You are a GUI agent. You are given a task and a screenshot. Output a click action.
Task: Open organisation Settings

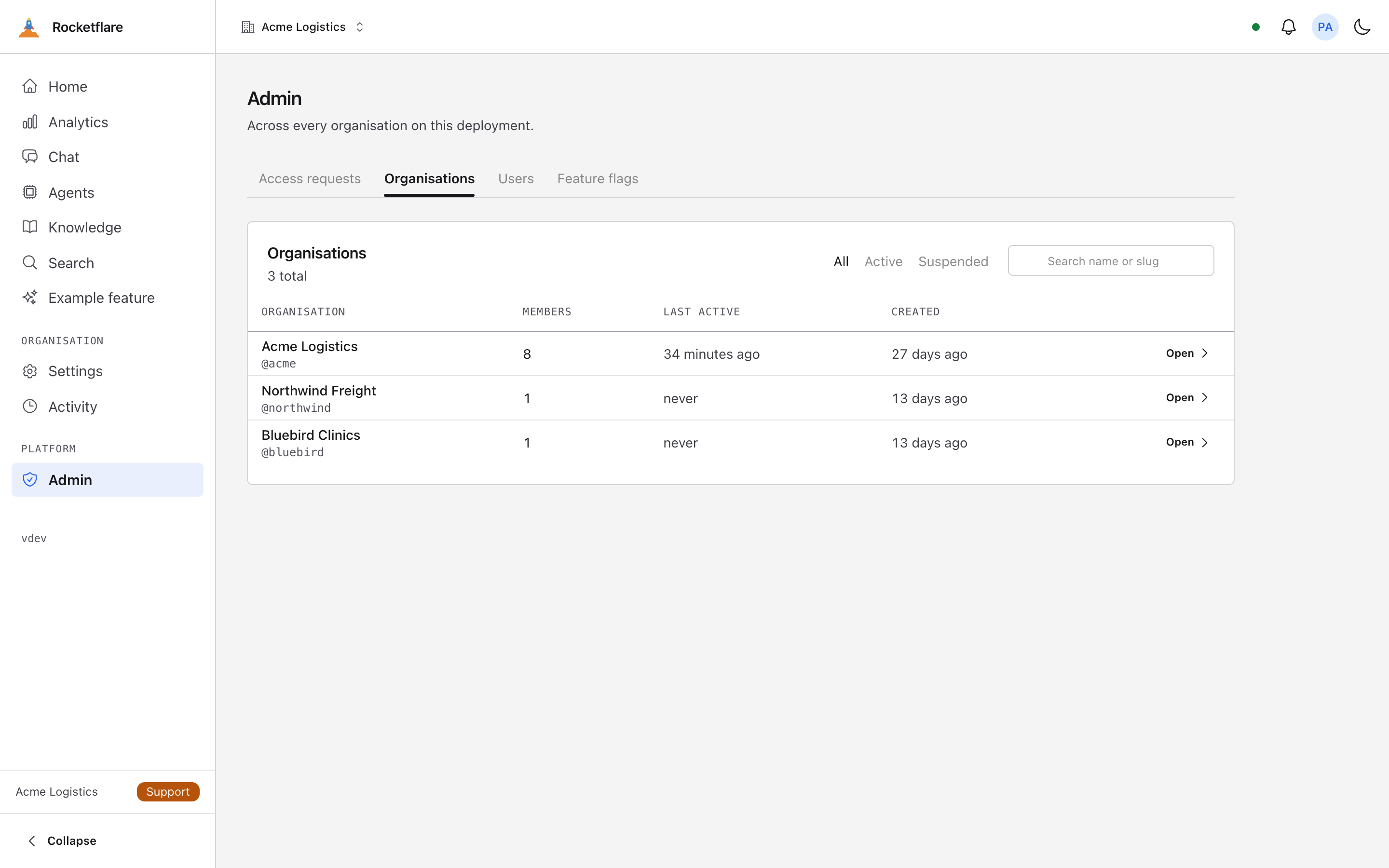(x=108, y=371)
